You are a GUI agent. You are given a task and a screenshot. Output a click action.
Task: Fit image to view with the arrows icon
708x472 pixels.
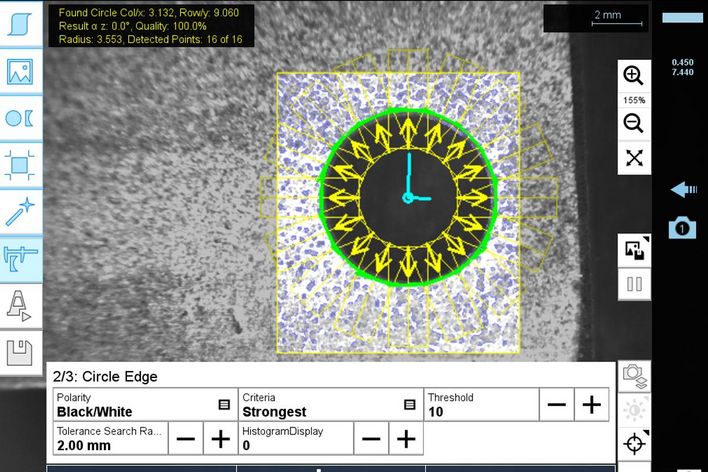point(633,158)
